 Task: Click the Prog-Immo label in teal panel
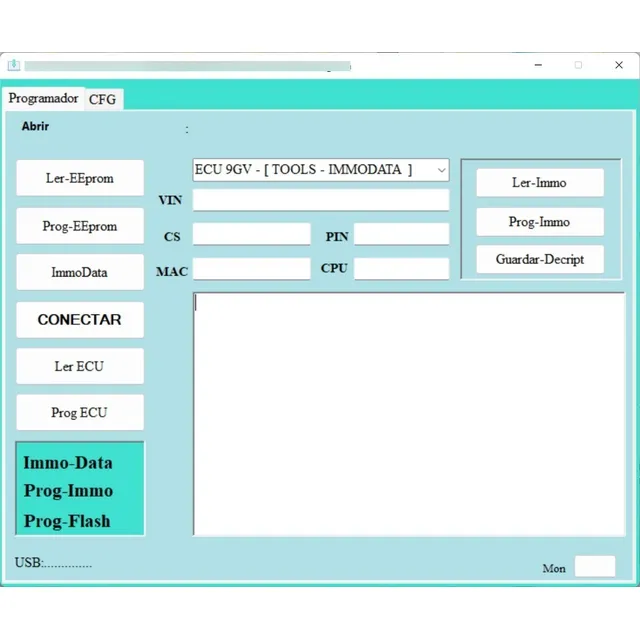68,491
